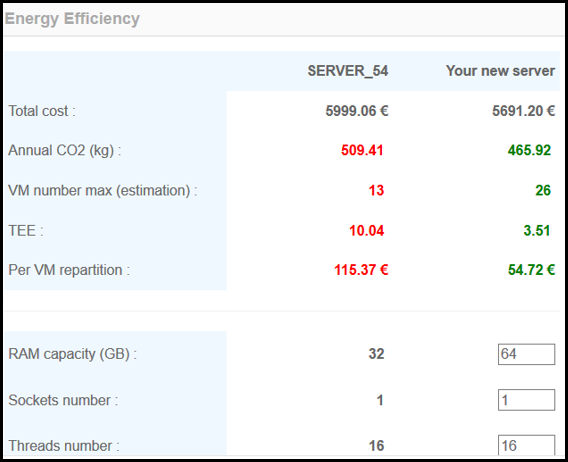Click the green CO2 value 465.92
The width and height of the screenshot is (568, 462).
[x=529, y=150]
